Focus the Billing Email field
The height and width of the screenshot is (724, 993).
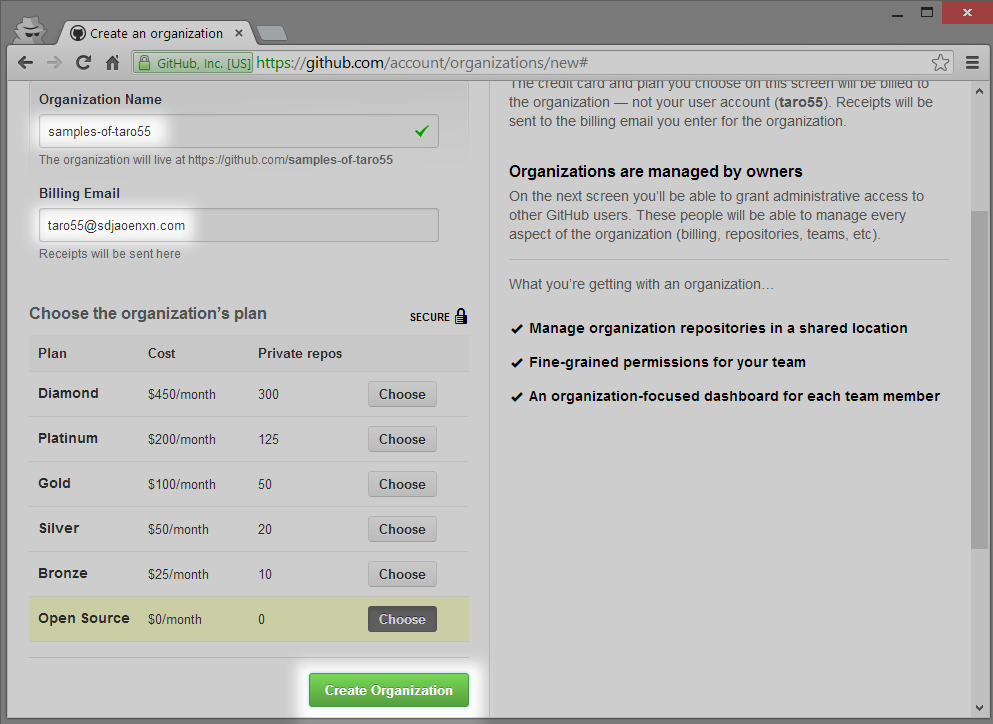[239, 225]
